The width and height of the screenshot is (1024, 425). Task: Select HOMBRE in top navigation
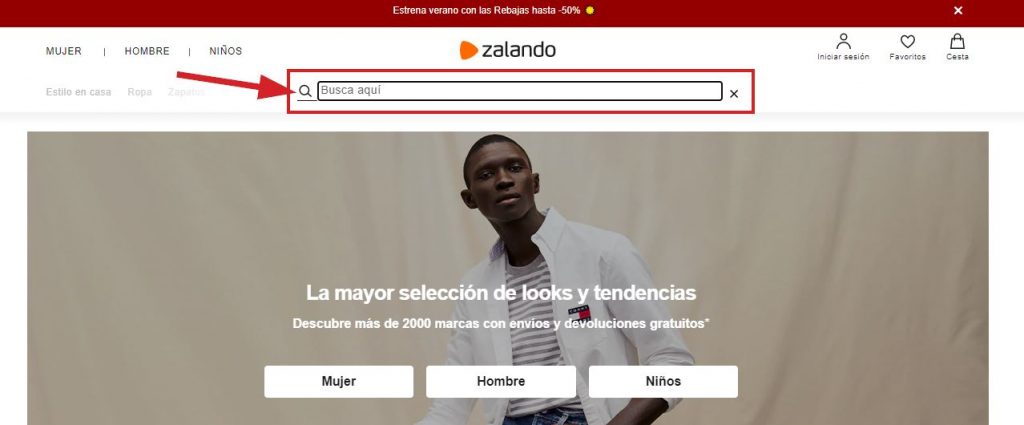coord(147,51)
